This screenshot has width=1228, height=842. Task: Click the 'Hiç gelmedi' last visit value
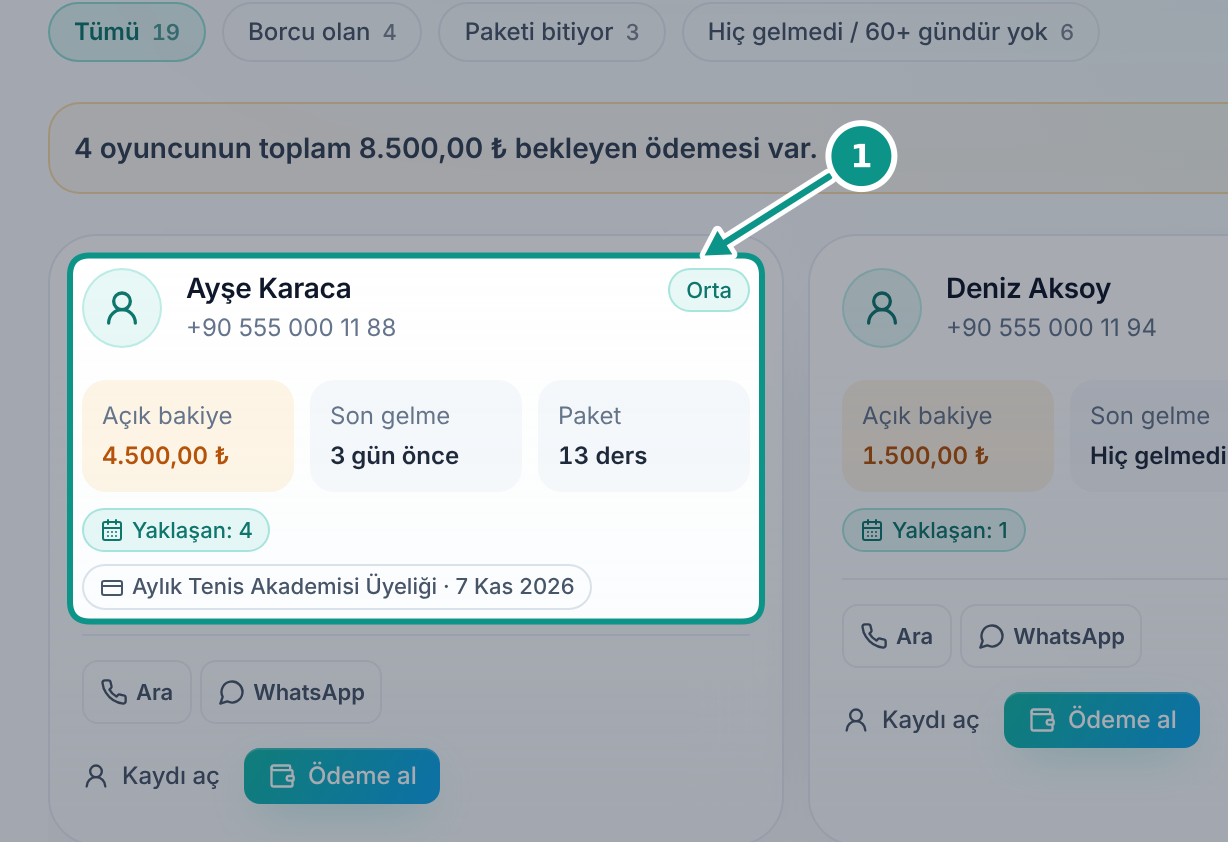(1159, 456)
